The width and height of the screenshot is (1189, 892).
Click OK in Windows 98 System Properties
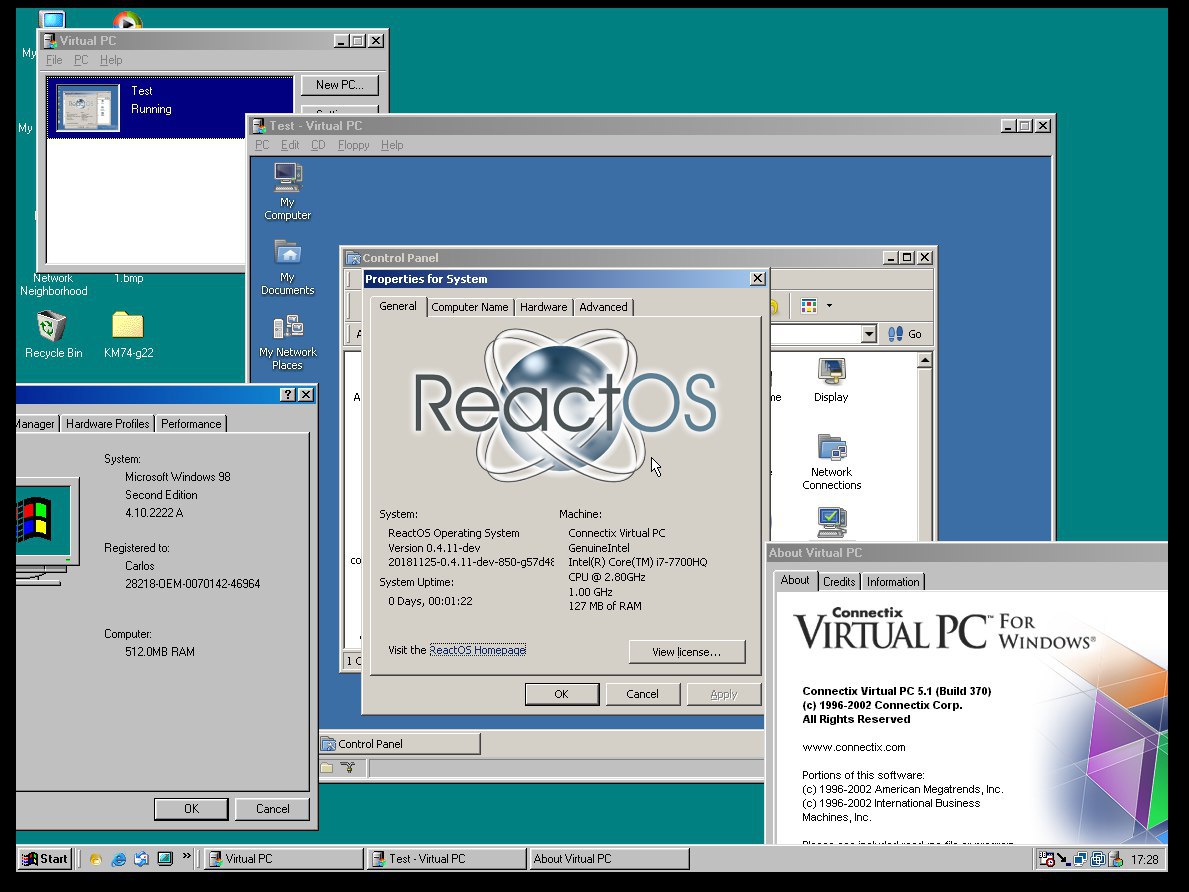coord(191,809)
